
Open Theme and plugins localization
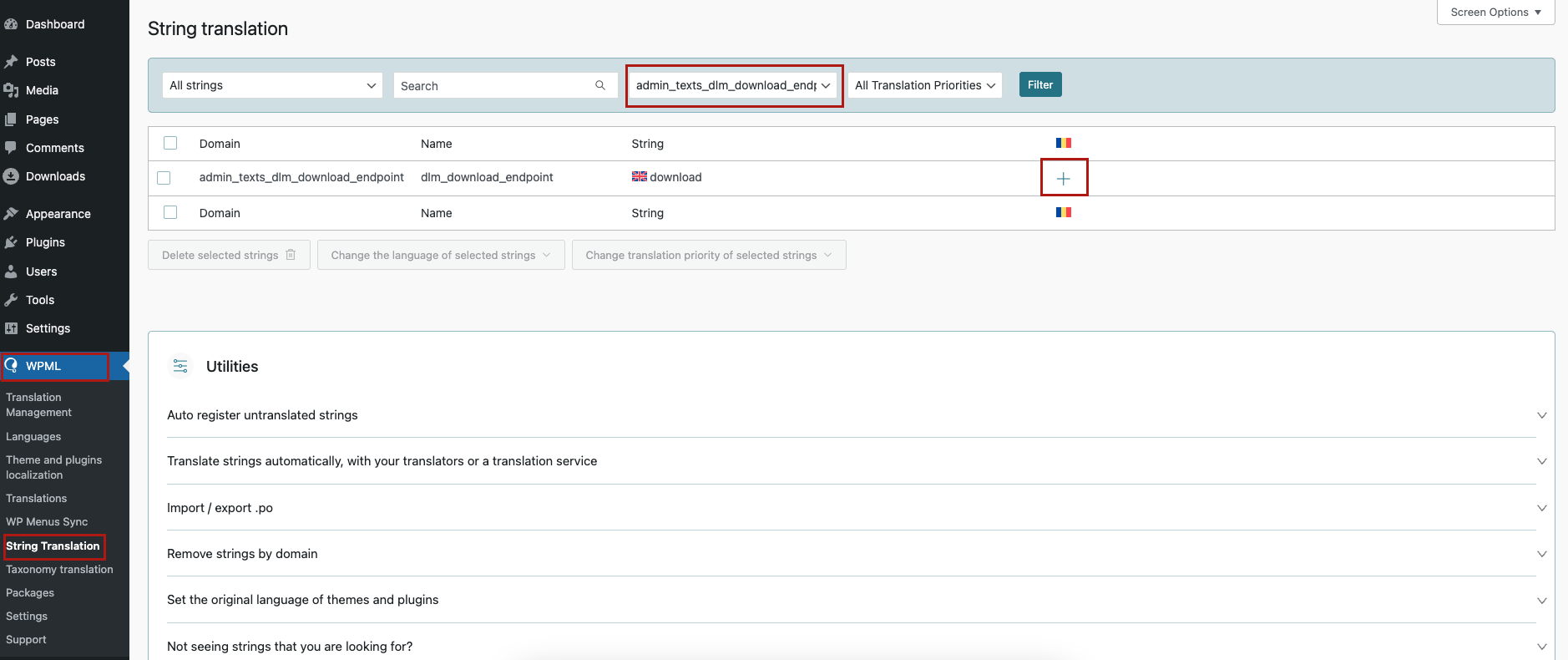click(x=53, y=467)
